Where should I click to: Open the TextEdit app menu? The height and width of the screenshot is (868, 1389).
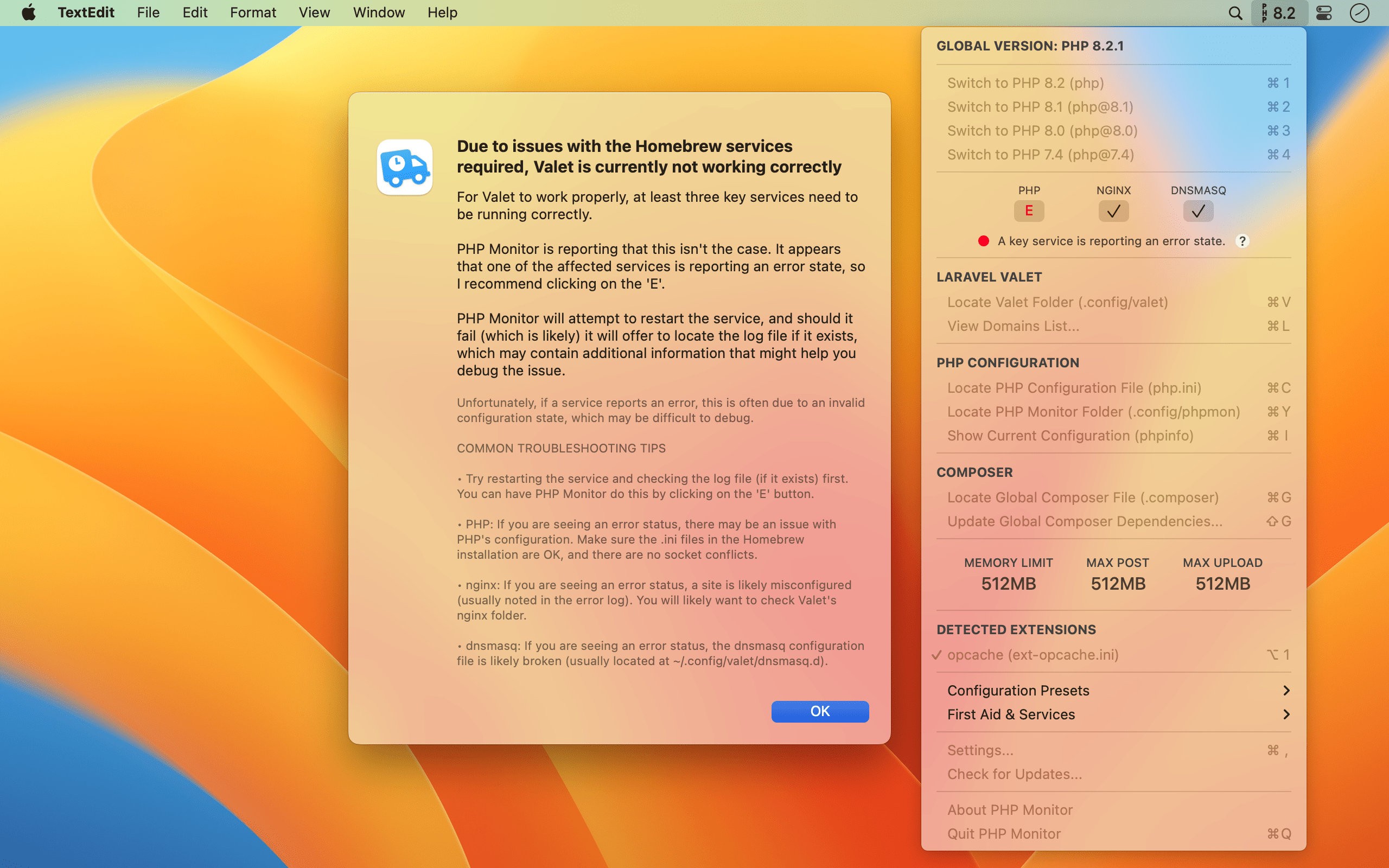pos(86,12)
